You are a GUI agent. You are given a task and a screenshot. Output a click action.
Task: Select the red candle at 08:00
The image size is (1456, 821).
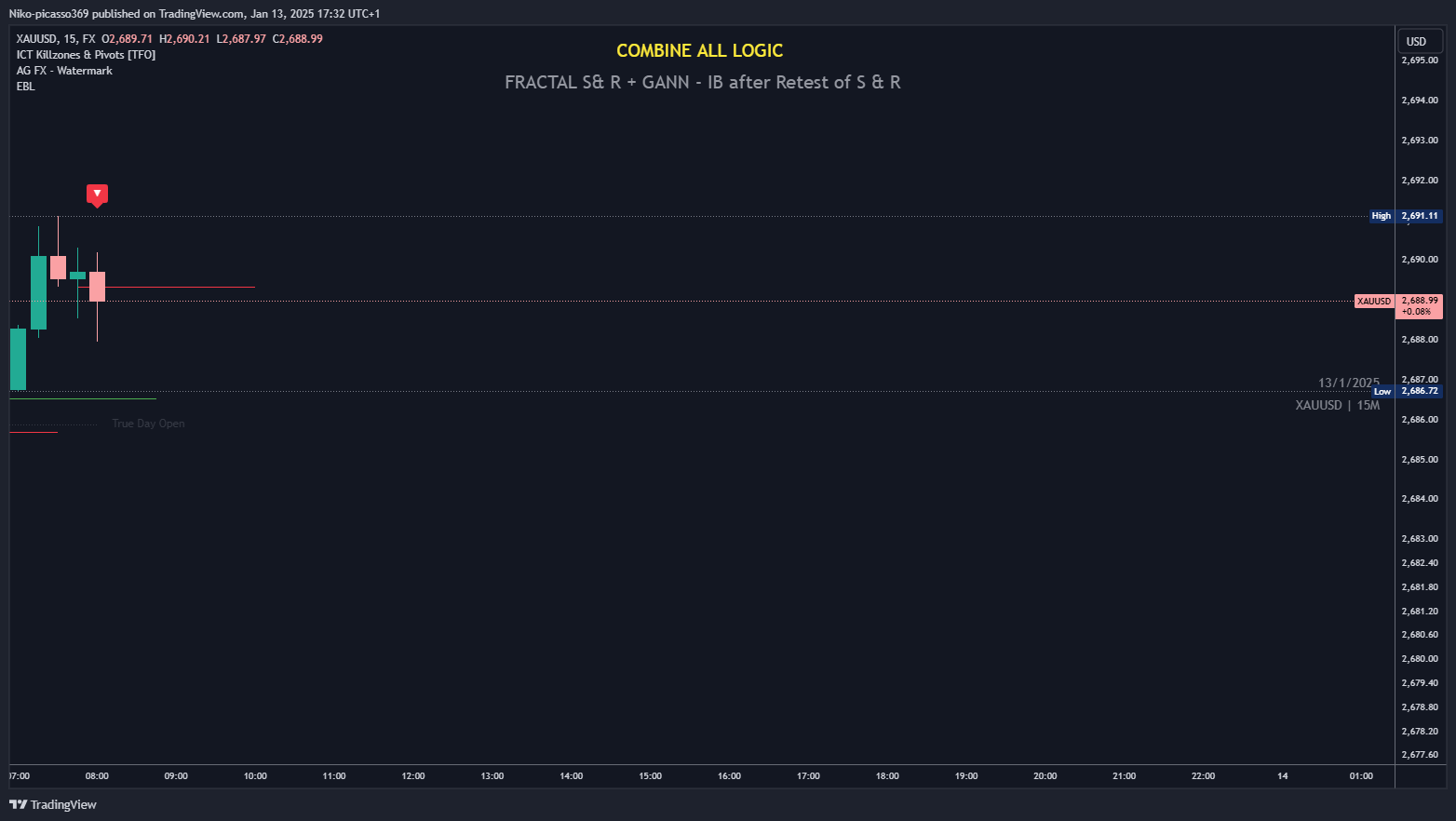97,287
